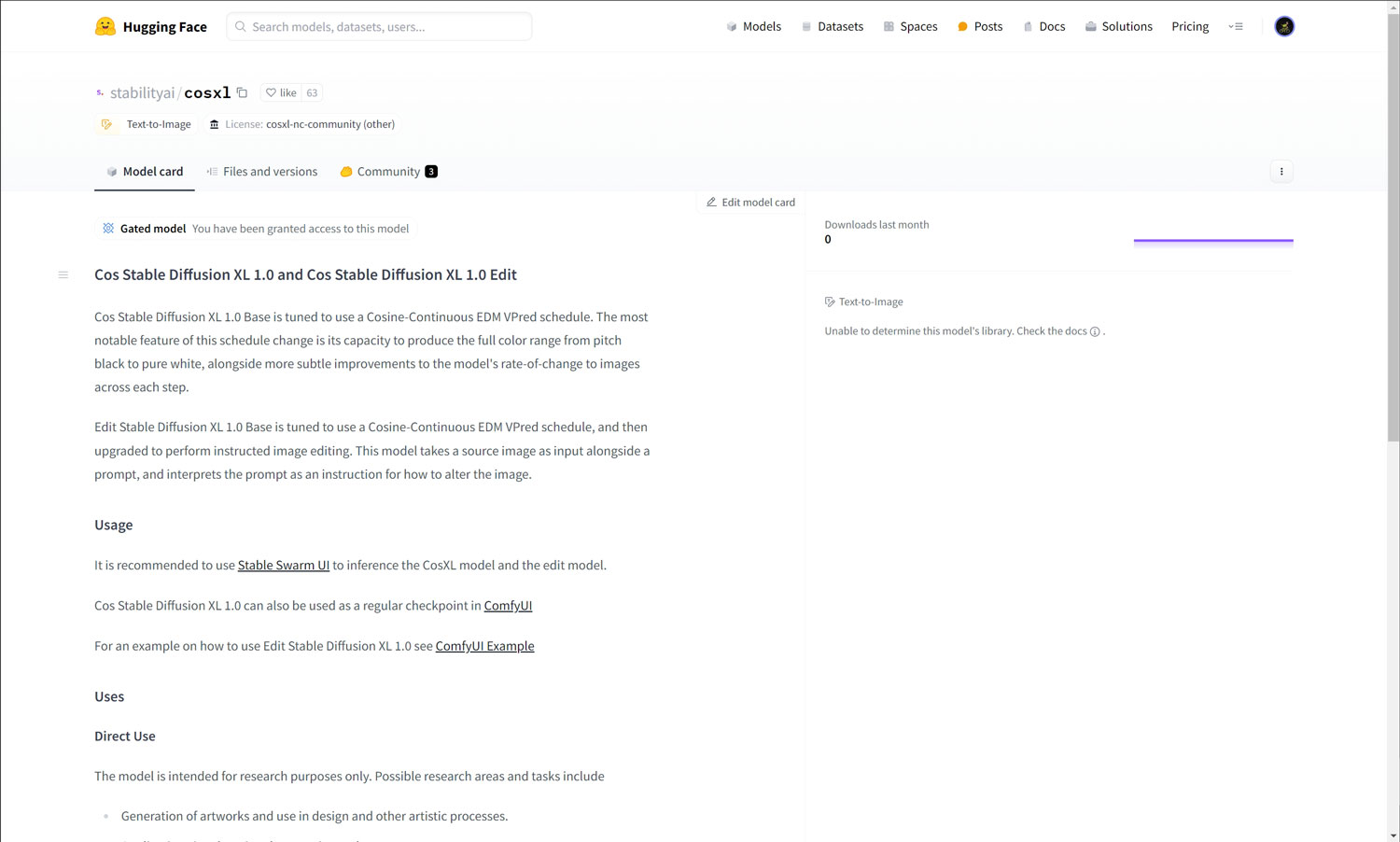Expand the navigation overflow menu after Pricing
Viewport: 1400px width, 842px height.
tap(1236, 26)
